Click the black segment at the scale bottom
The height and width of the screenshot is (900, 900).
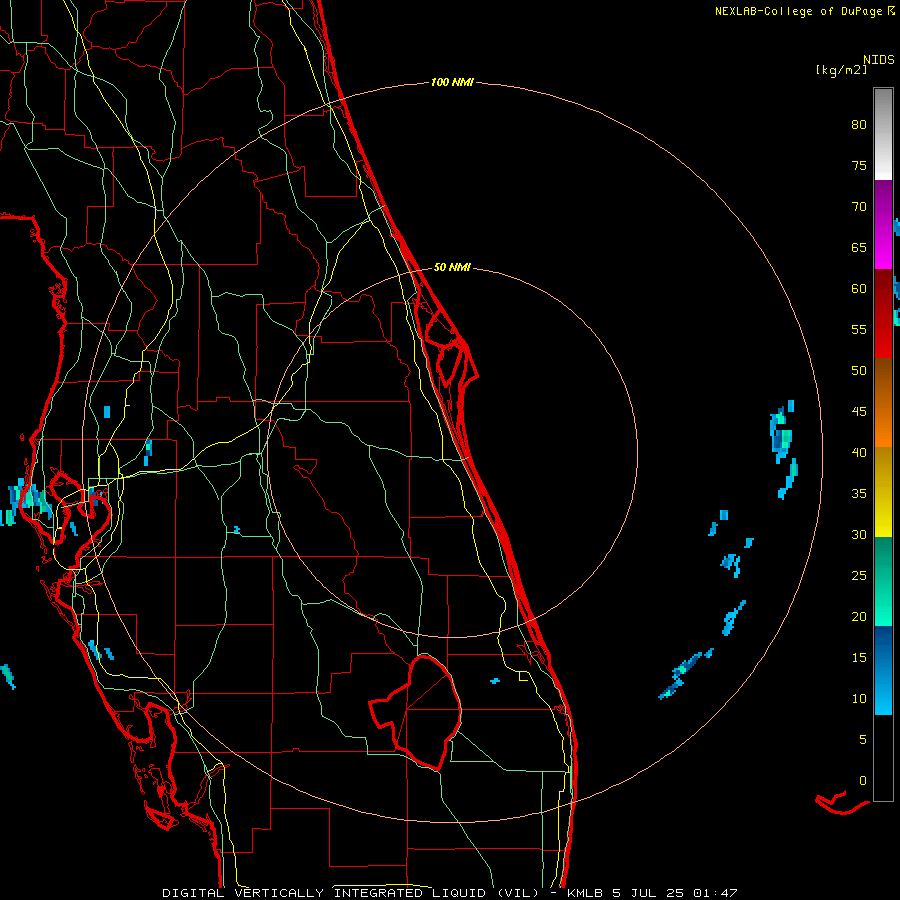point(883,758)
